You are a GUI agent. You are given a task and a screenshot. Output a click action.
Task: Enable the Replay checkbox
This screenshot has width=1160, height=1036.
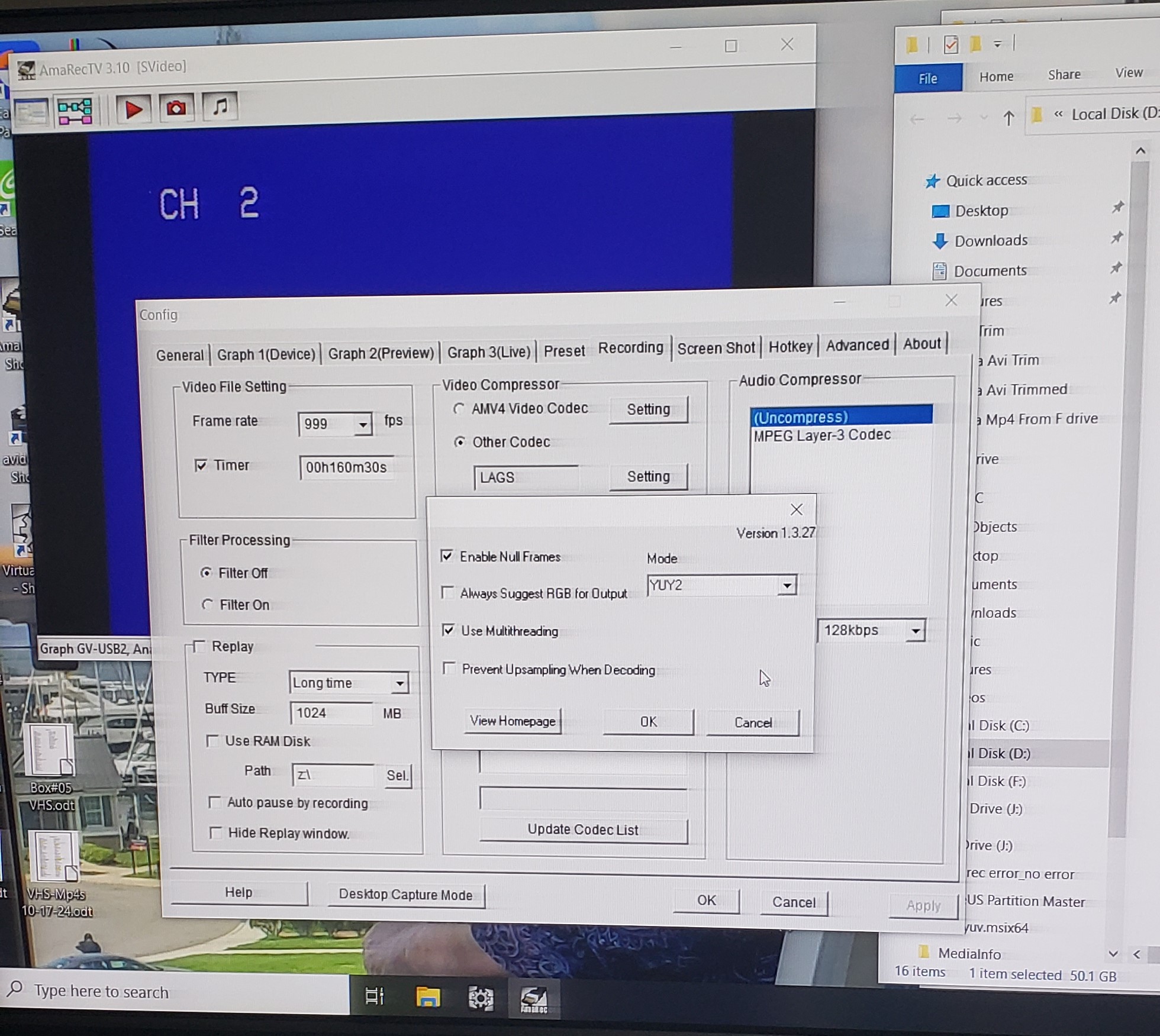pos(199,646)
